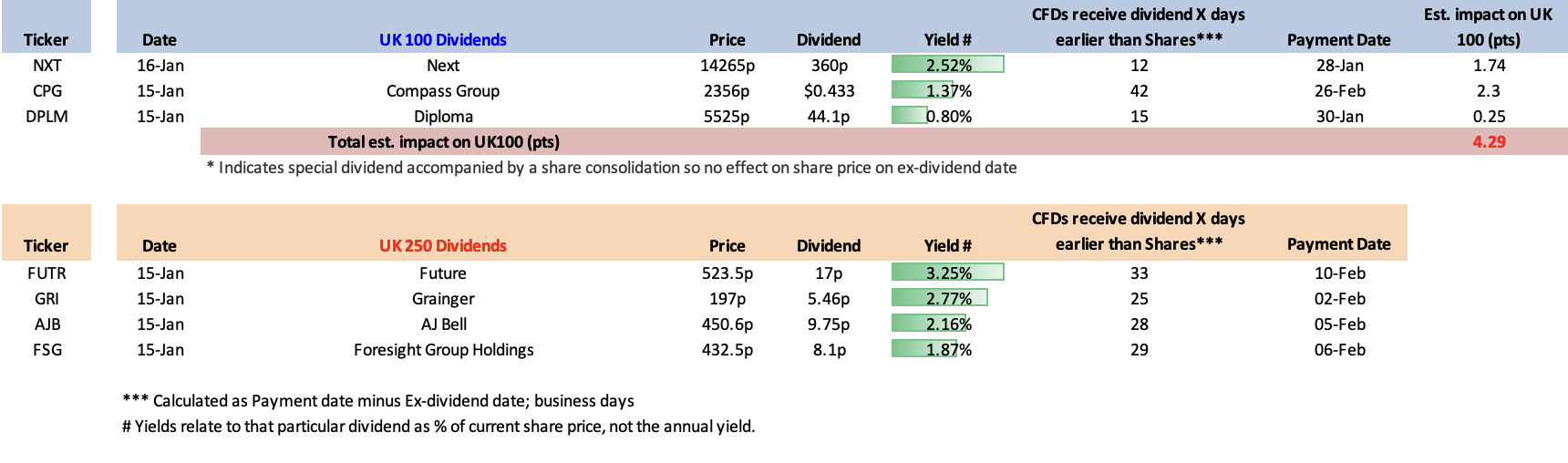Click the Compass Group company name

(442, 91)
